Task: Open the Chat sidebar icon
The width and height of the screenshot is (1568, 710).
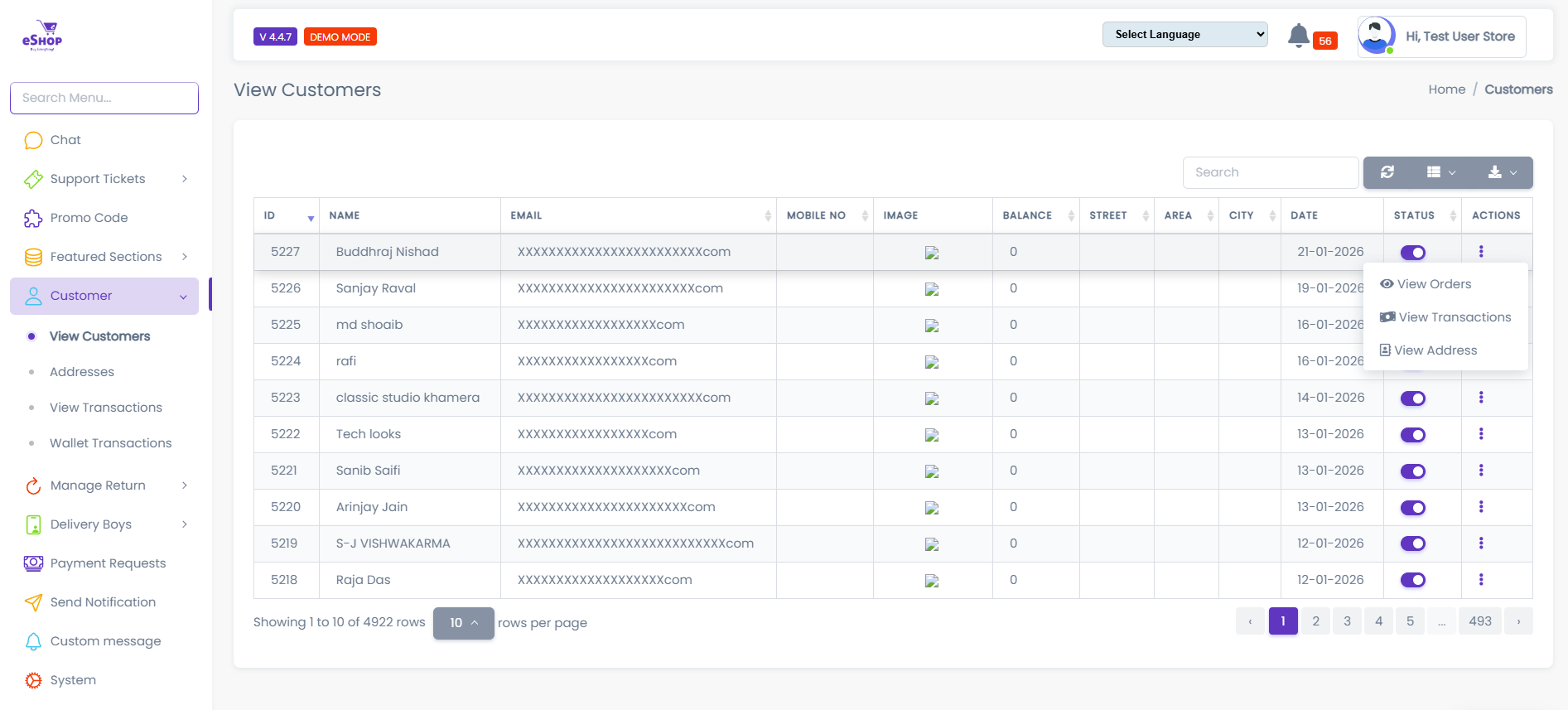Action: pyautogui.click(x=33, y=140)
